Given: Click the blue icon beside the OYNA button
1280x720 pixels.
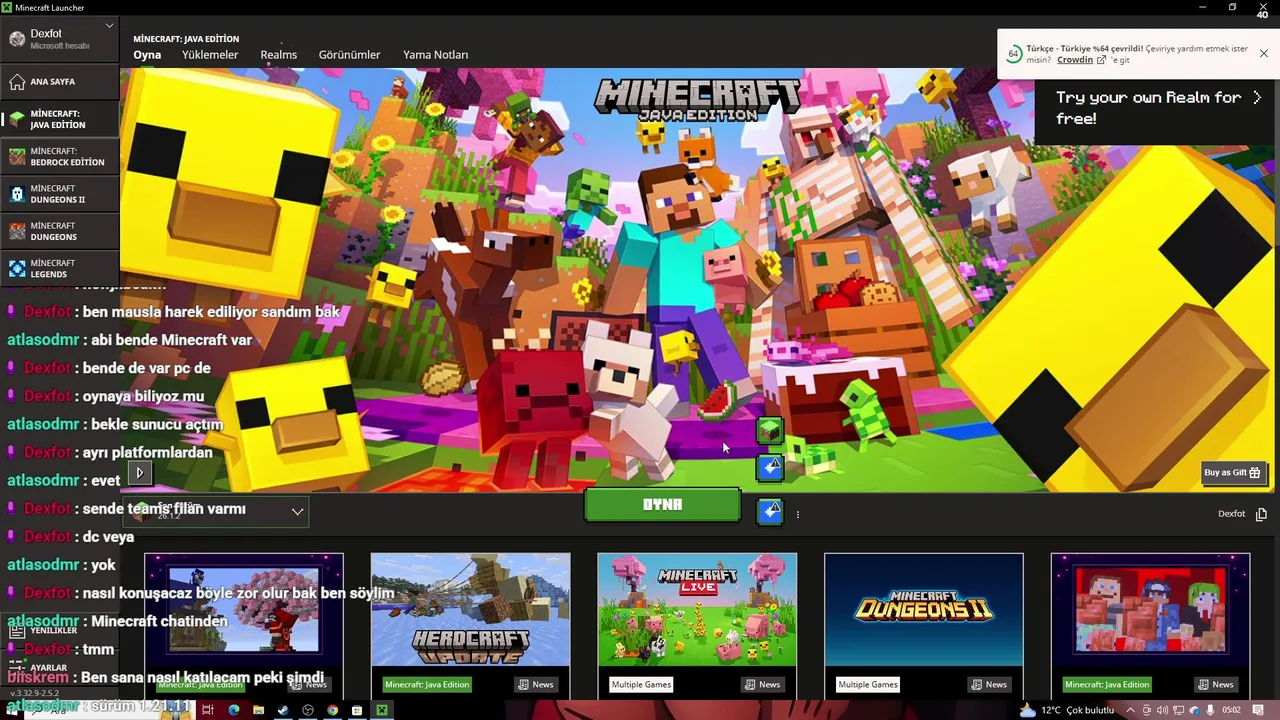Looking at the screenshot, I should point(769,512).
